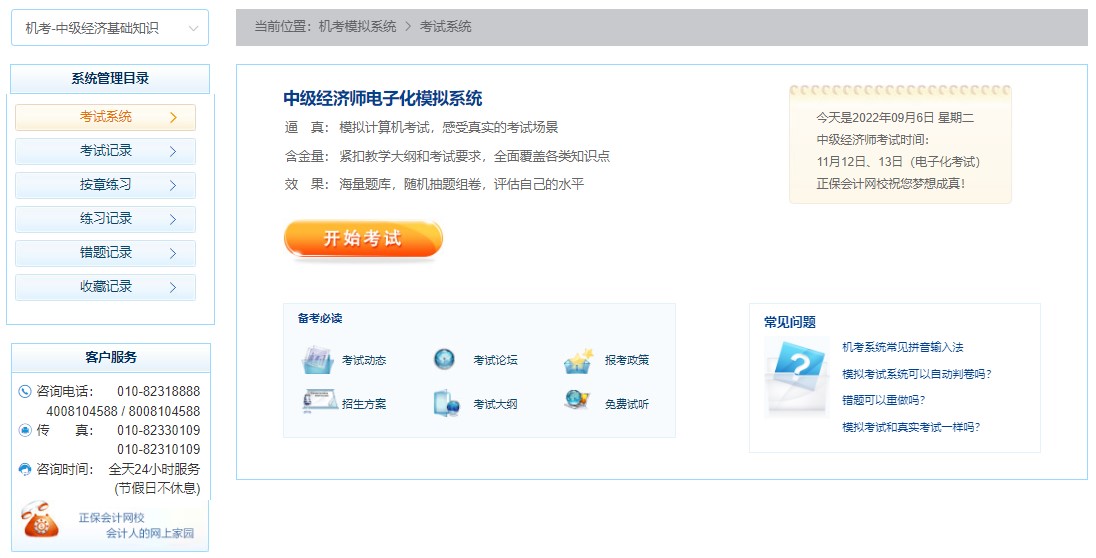Image resolution: width=1096 pixels, height=558 pixels.
Task: Click the chevron arrow on 收藏记录 item
Action: pos(173,288)
